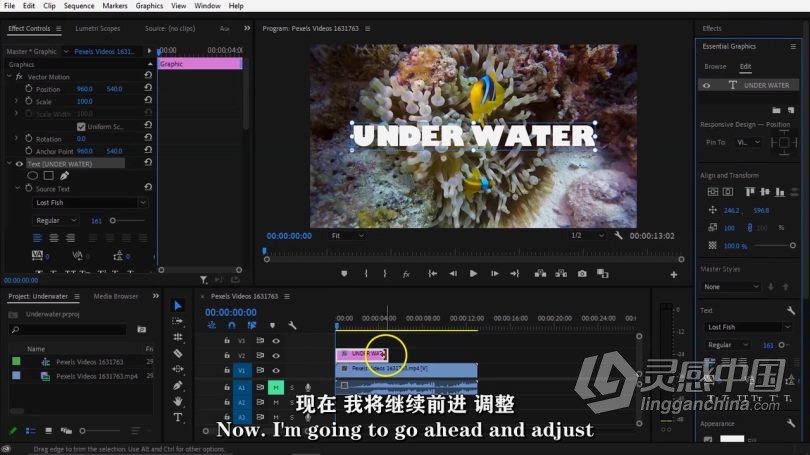Step forward one frame
The image size is (810, 455).
[494, 274]
